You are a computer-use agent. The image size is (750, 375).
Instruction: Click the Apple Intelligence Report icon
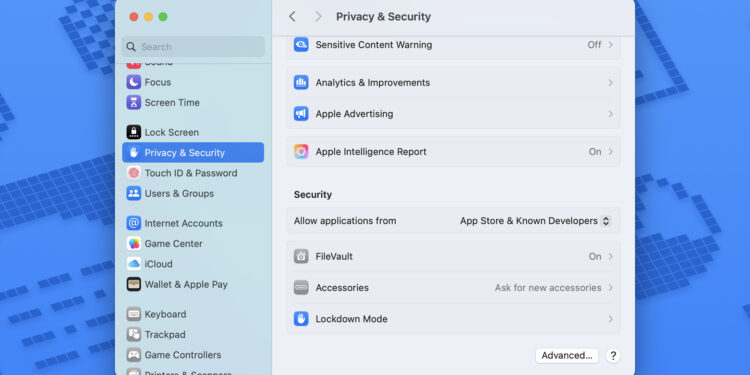point(301,152)
